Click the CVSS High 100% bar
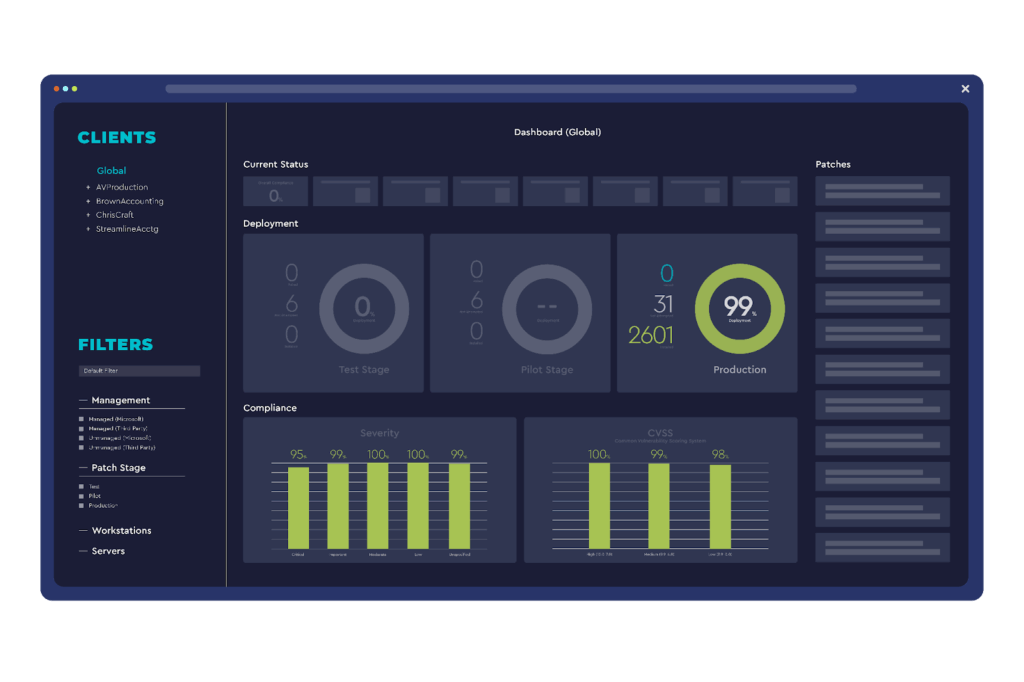 (x=599, y=505)
